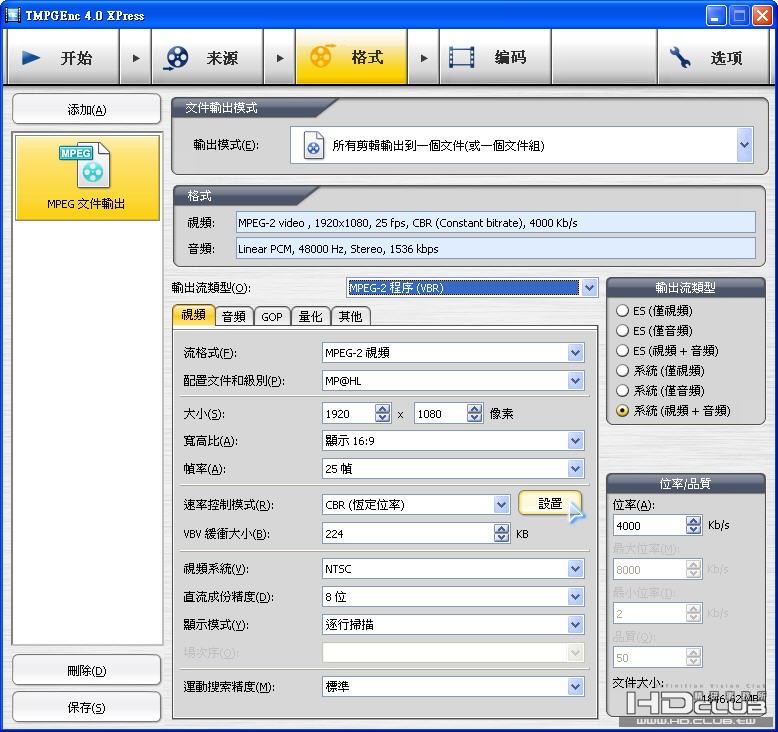Adjust the bitrate 4000 spinner arrows
The height and width of the screenshot is (732, 778).
point(694,525)
